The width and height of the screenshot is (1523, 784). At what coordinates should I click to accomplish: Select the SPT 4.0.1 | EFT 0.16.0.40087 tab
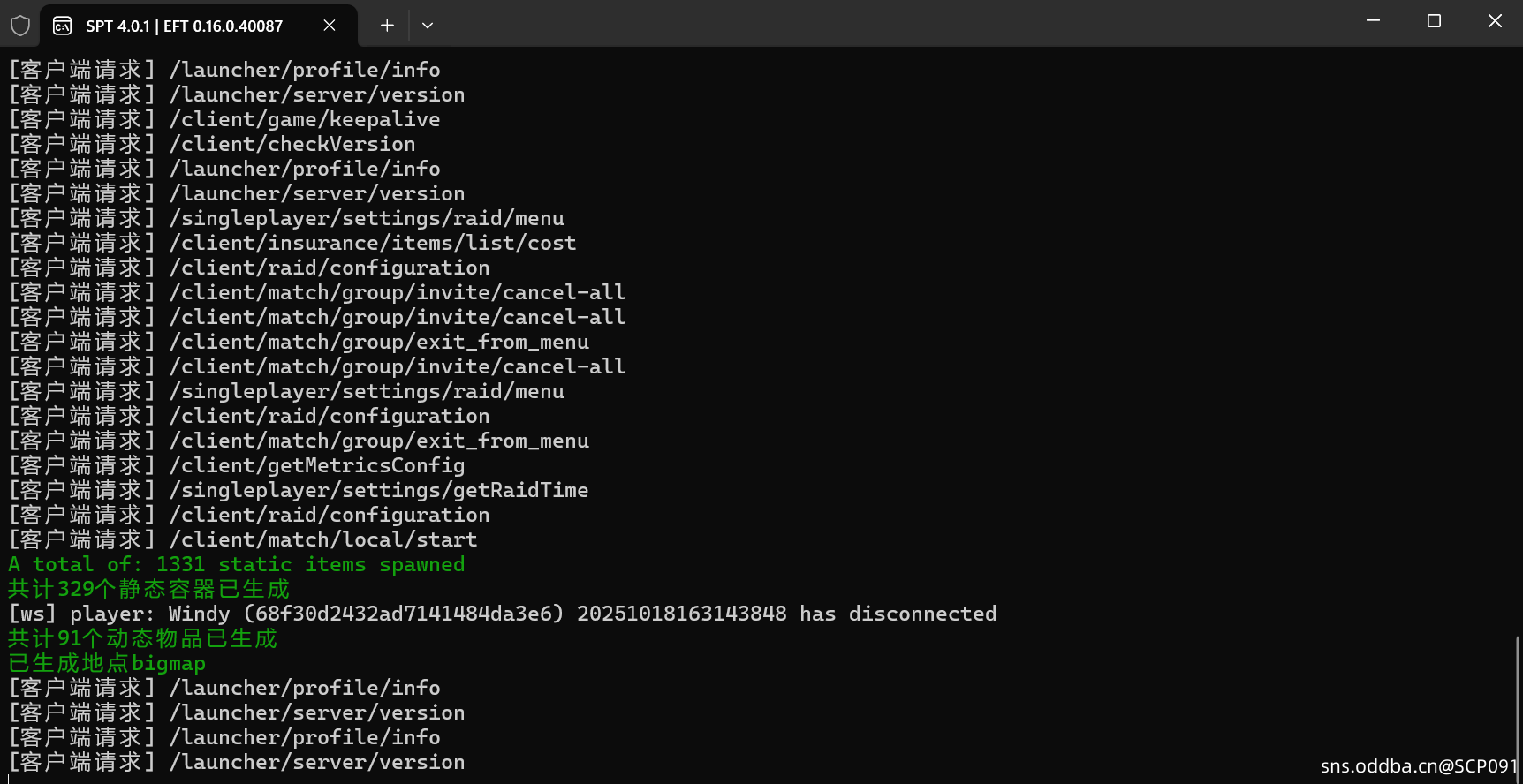pyautogui.click(x=184, y=26)
